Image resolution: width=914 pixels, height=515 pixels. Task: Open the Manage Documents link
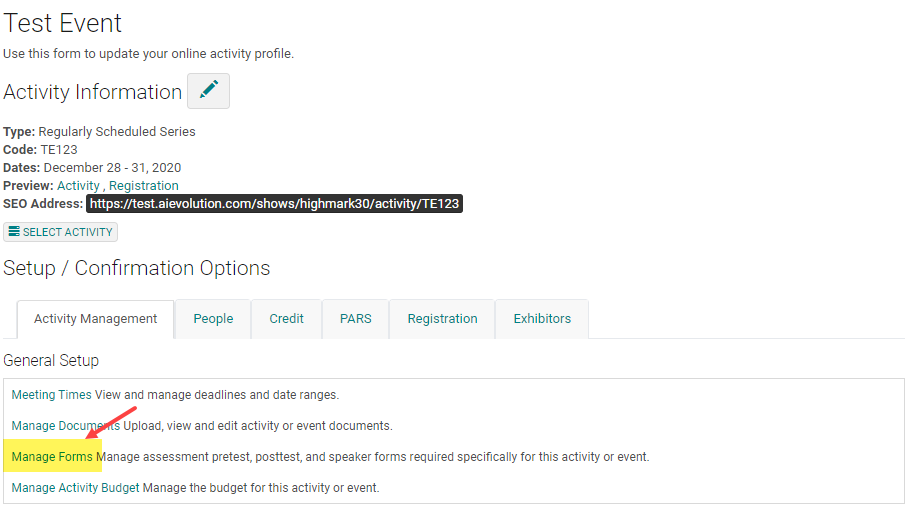65,426
